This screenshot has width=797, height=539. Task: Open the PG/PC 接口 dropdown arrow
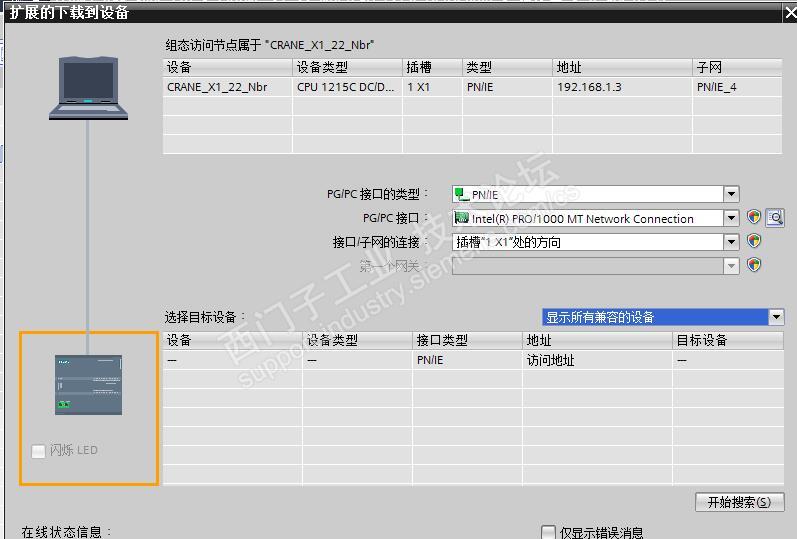(731, 218)
